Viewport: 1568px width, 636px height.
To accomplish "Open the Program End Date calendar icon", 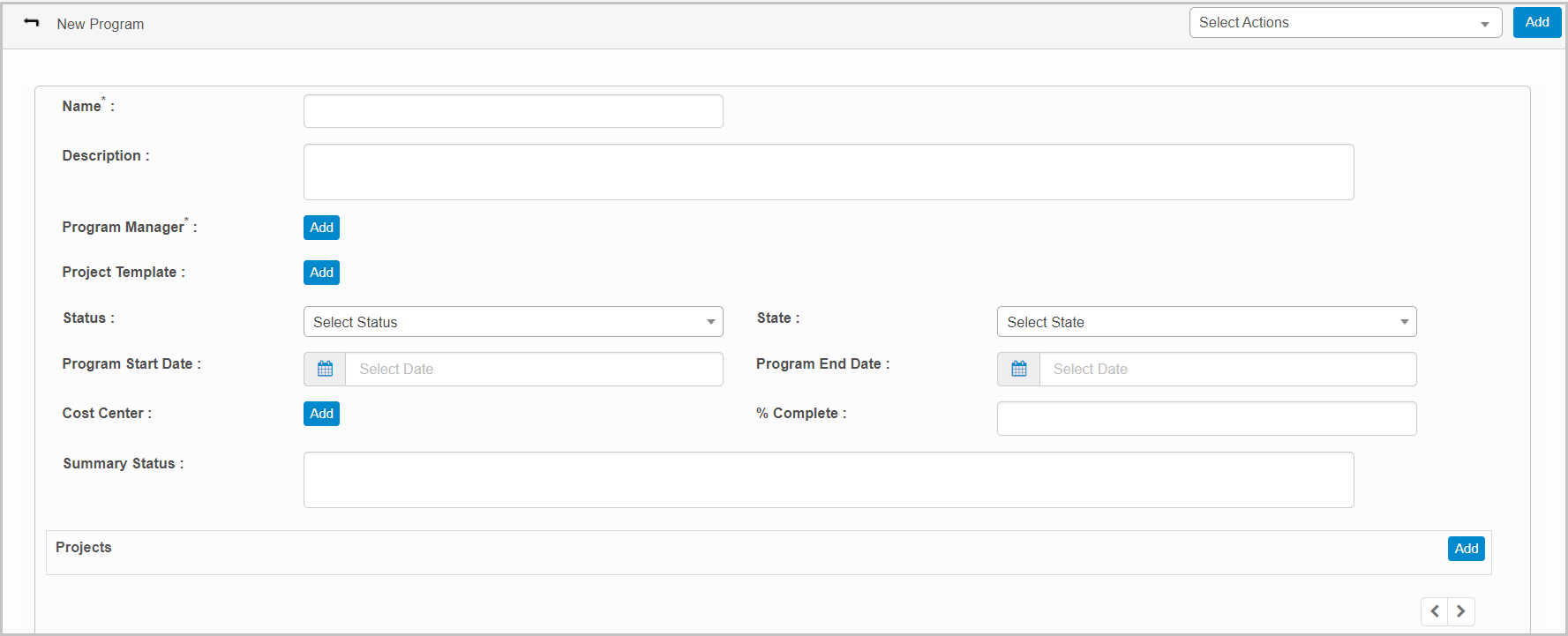I will (x=1018, y=369).
